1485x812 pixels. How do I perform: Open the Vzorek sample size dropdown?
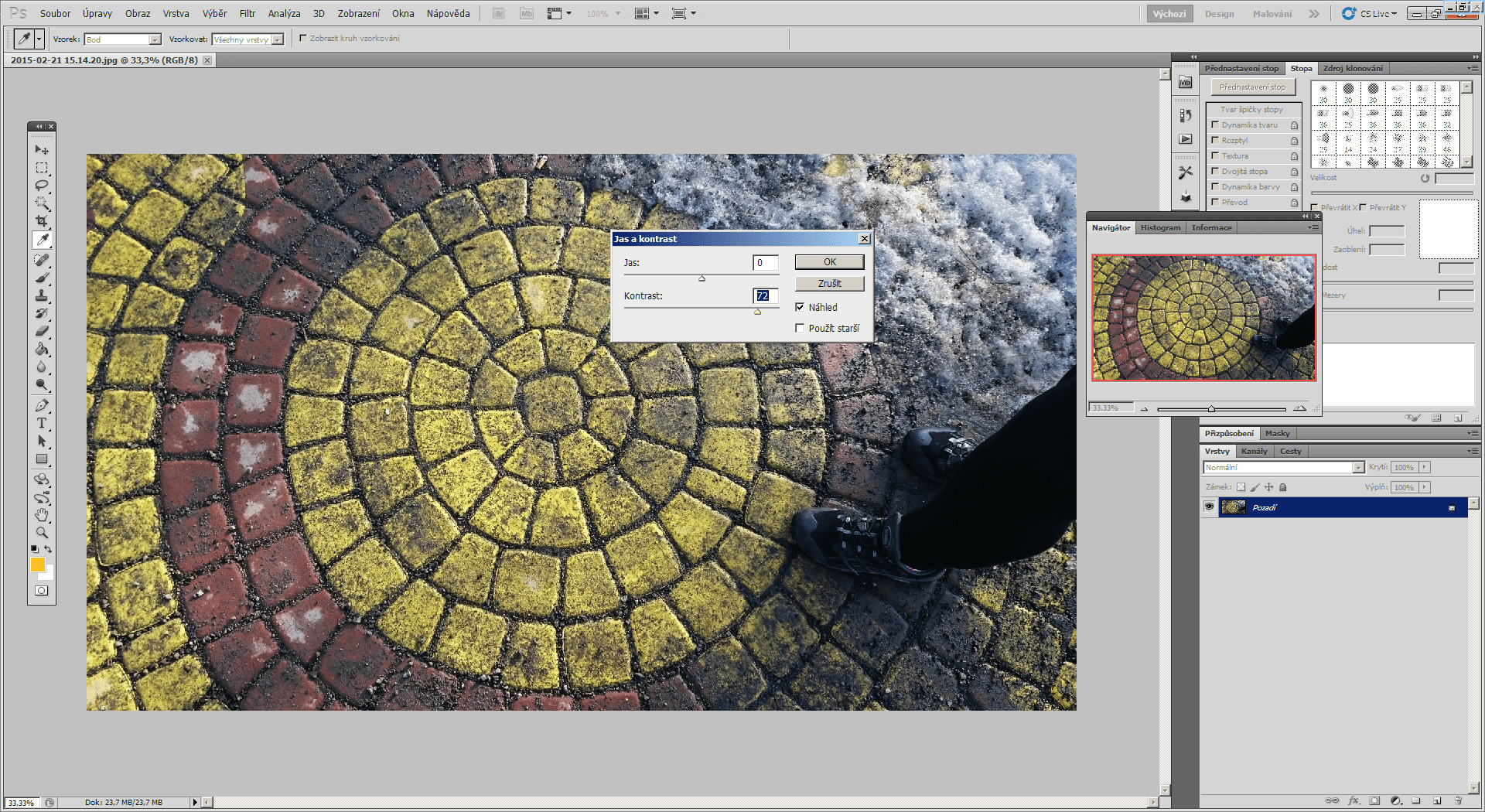click(x=155, y=39)
